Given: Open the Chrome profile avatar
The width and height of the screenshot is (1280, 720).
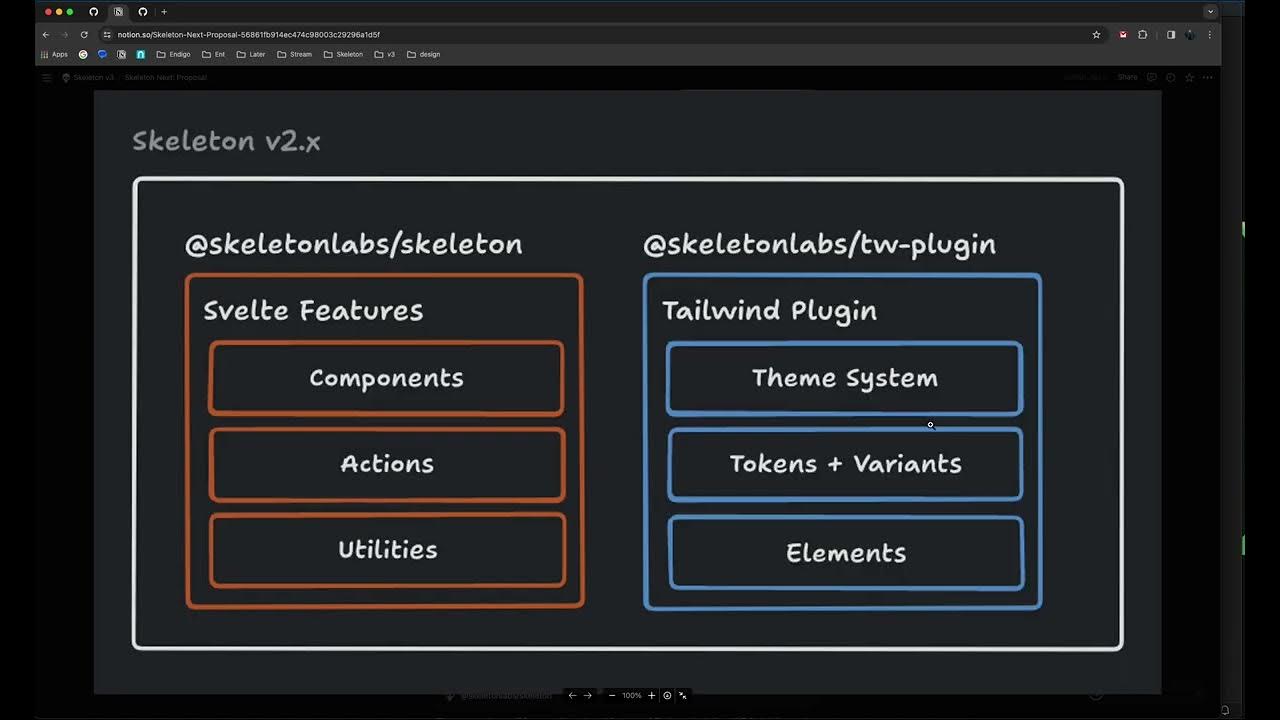Looking at the screenshot, I should click(x=1190, y=34).
